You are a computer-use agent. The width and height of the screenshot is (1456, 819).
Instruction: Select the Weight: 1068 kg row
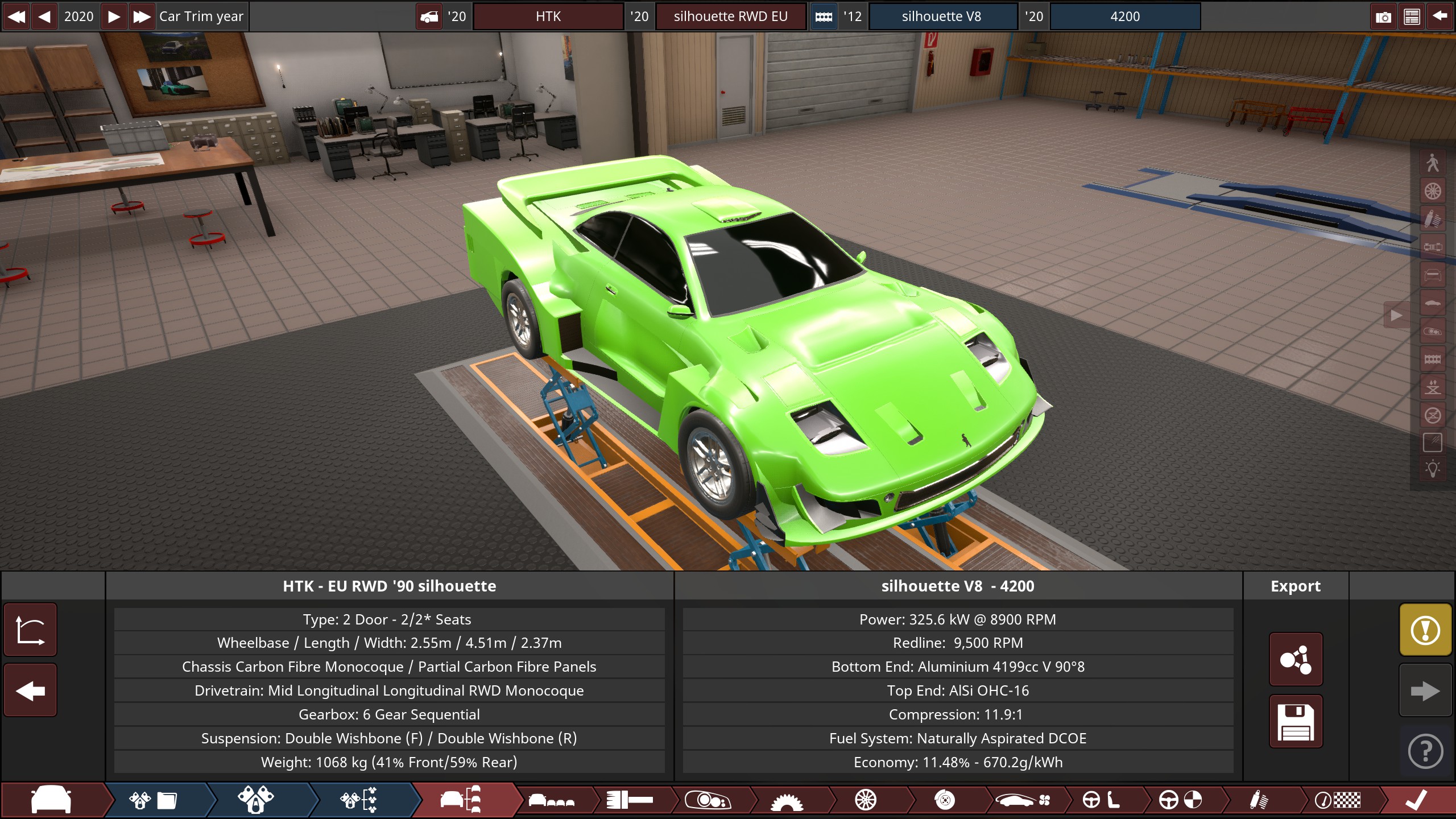click(x=390, y=762)
